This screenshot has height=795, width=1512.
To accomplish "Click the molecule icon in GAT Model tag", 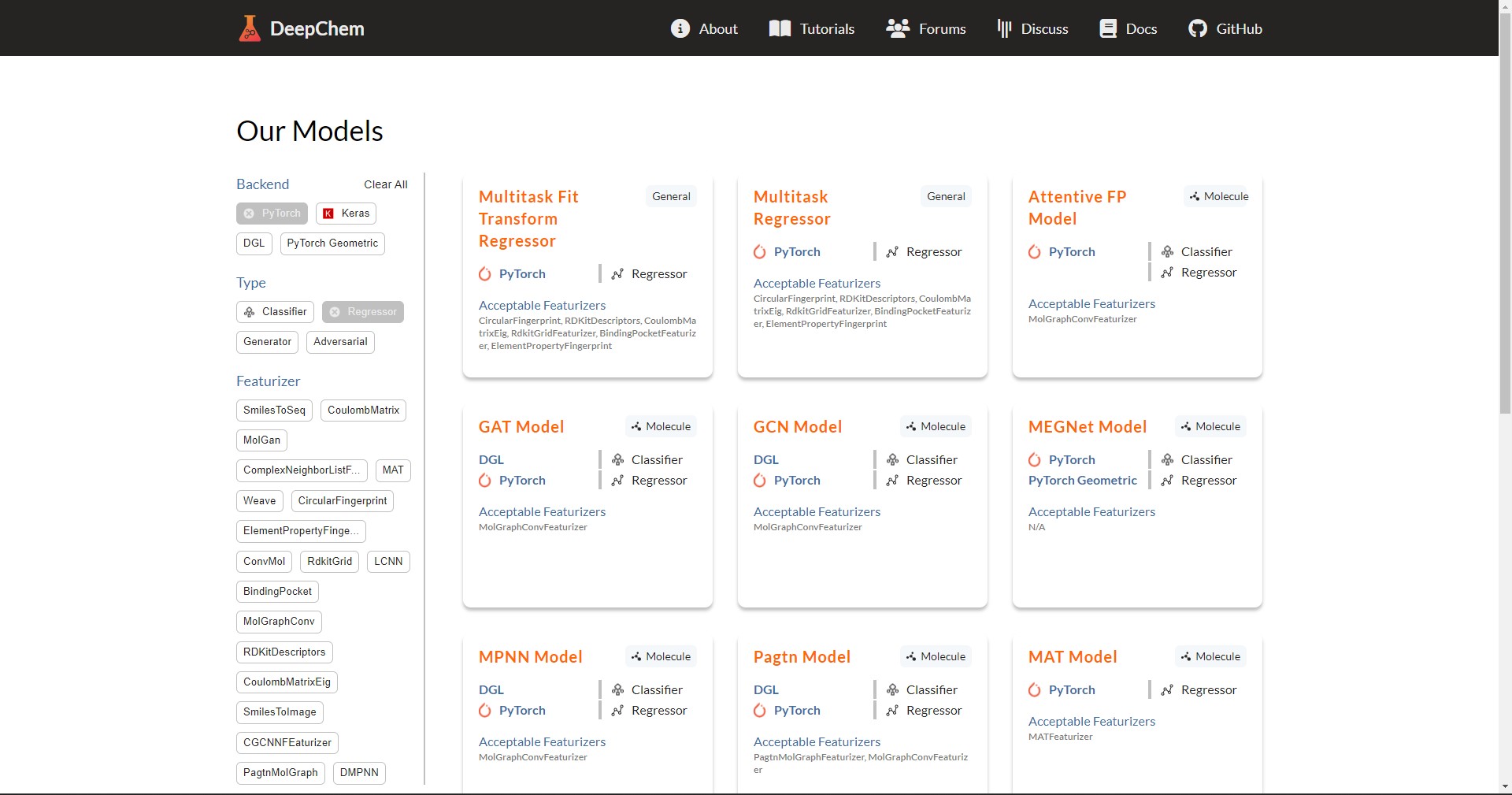I will point(636,426).
